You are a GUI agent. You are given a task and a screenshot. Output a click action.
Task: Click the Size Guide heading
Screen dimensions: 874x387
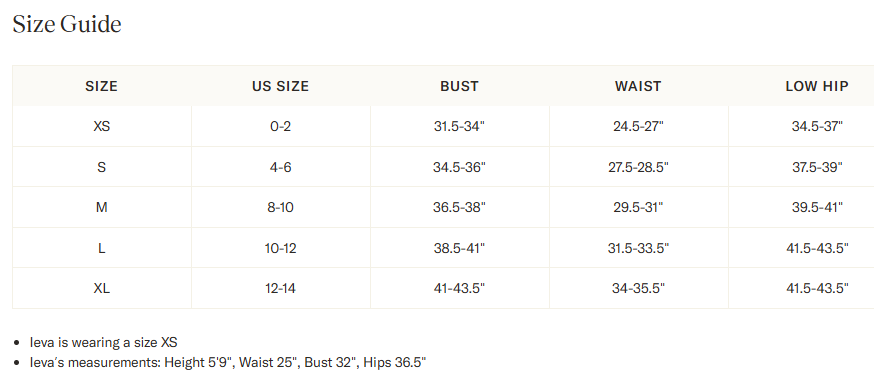point(67,25)
